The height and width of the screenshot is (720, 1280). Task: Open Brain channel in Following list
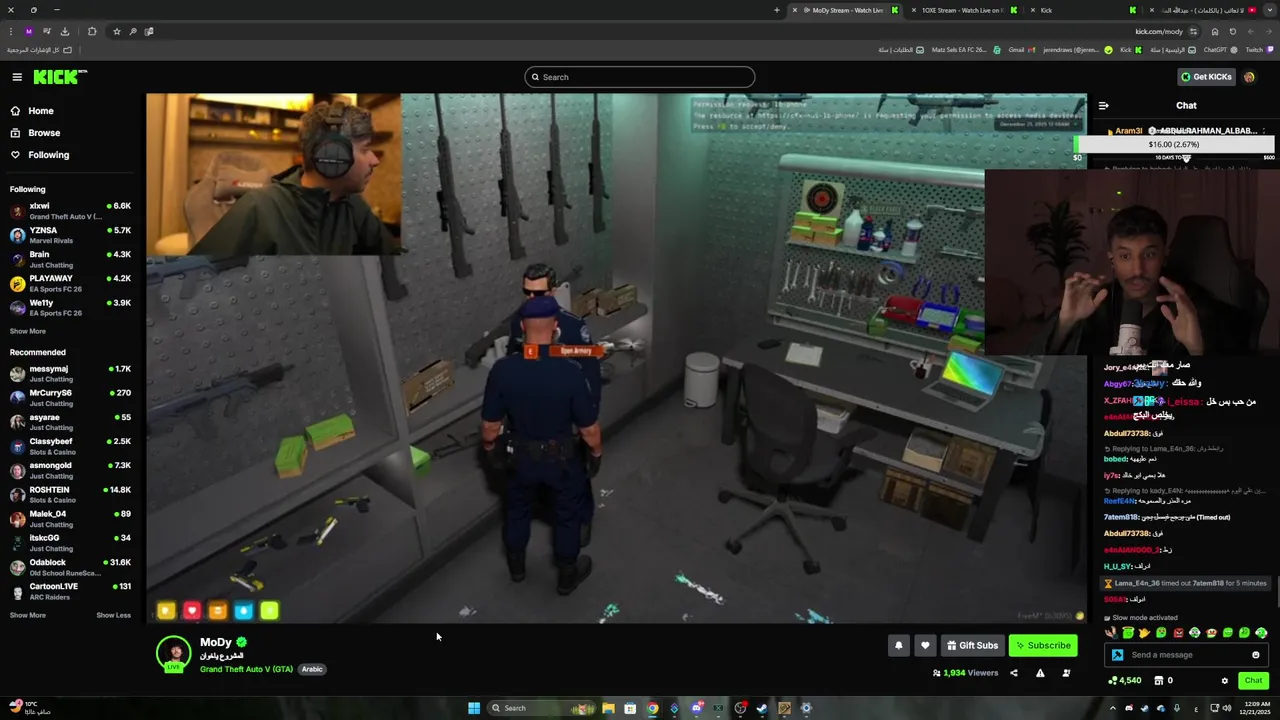coord(70,259)
